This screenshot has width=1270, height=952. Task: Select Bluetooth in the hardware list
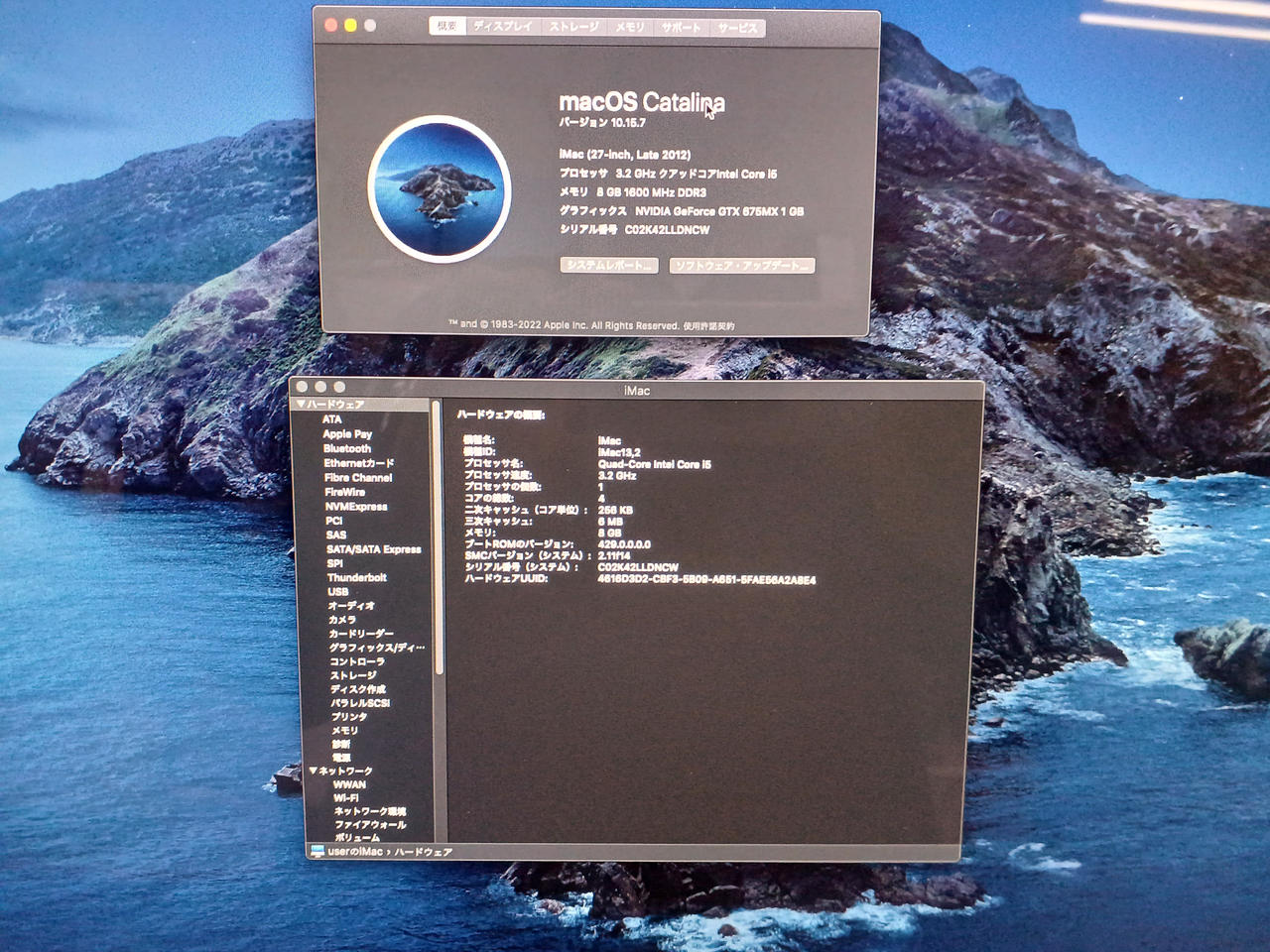click(x=346, y=448)
